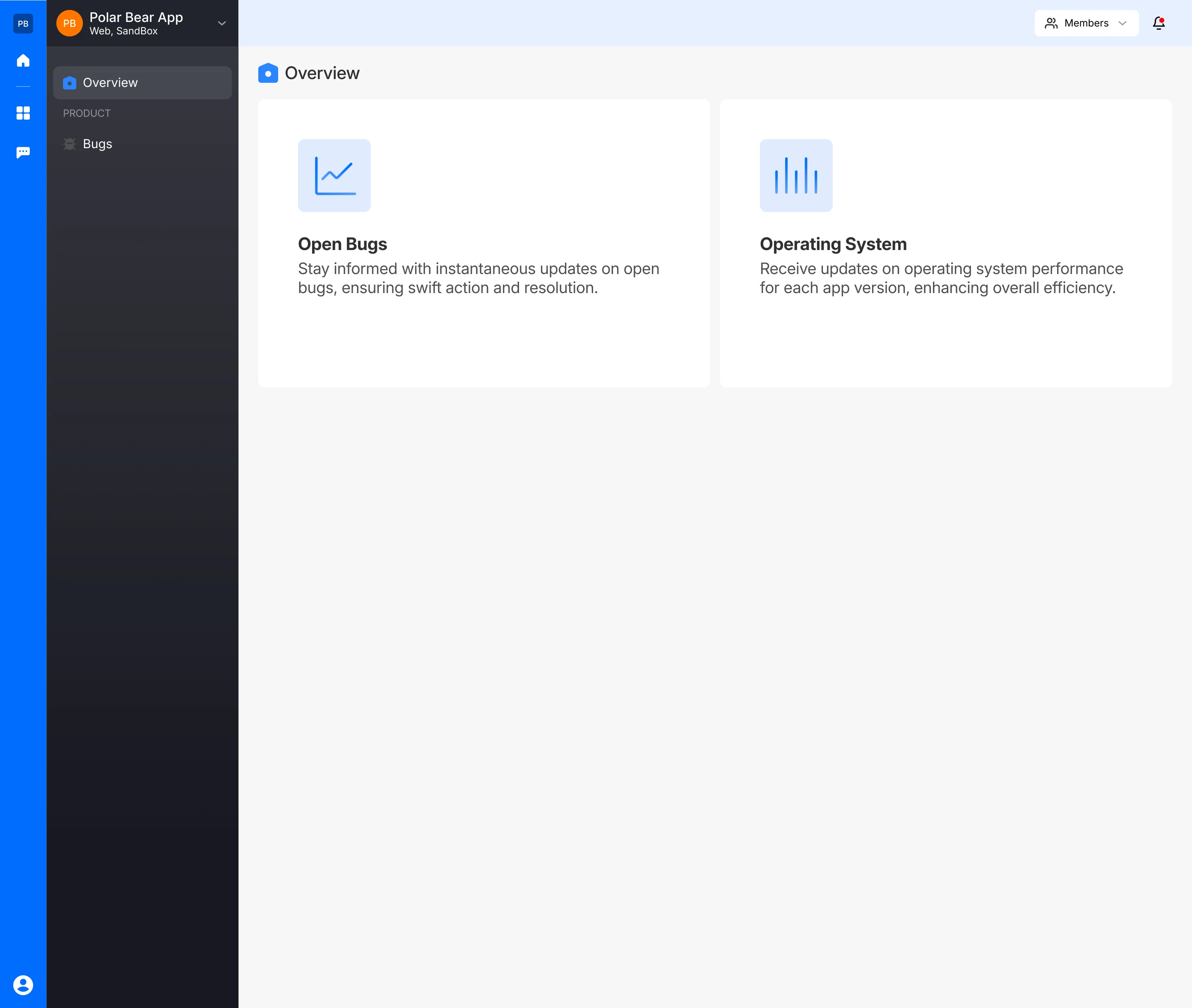Click the line chart icon in Open Bugs
1192x1008 pixels.
point(334,176)
